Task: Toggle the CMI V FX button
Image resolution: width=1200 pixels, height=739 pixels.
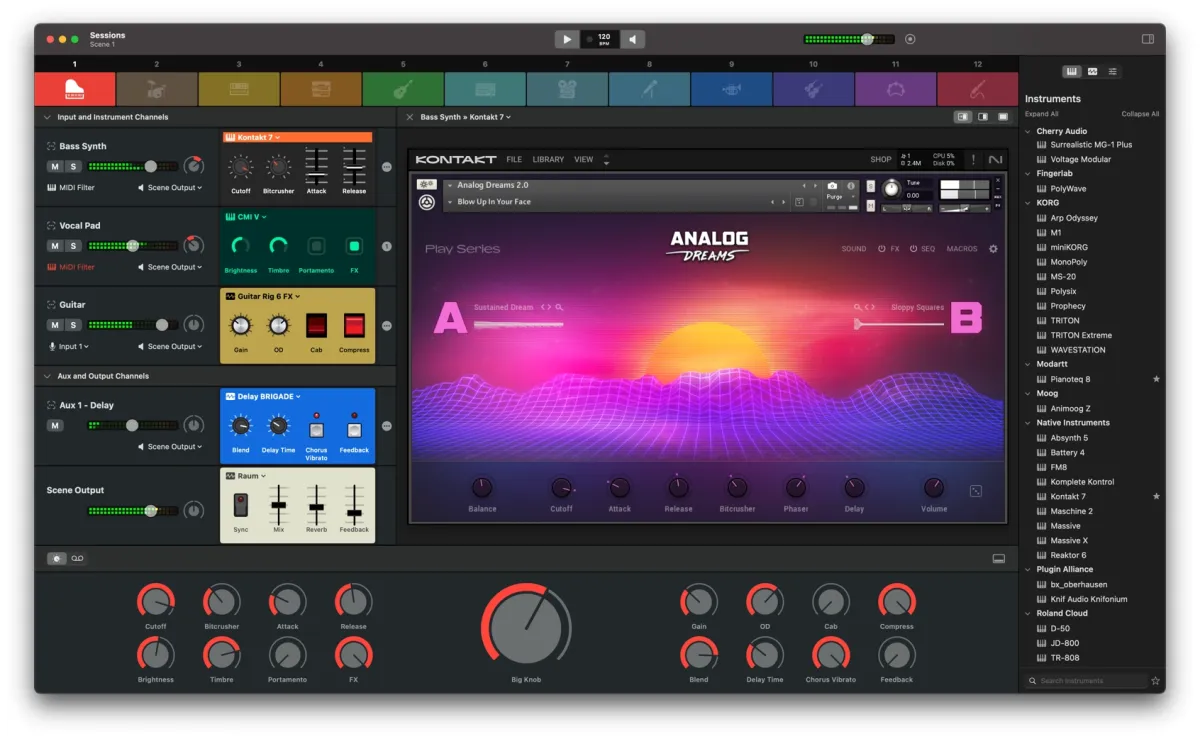Action: point(354,246)
